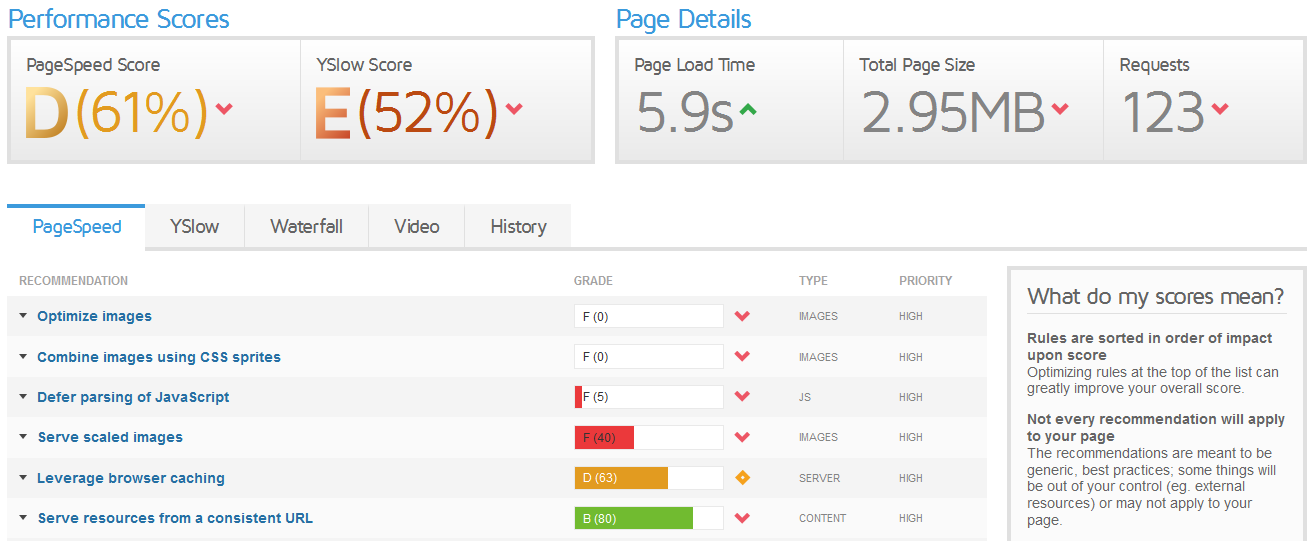Expand the Optimize images recommendation triangle
The height and width of the screenshot is (541, 1313).
[x=23, y=316]
